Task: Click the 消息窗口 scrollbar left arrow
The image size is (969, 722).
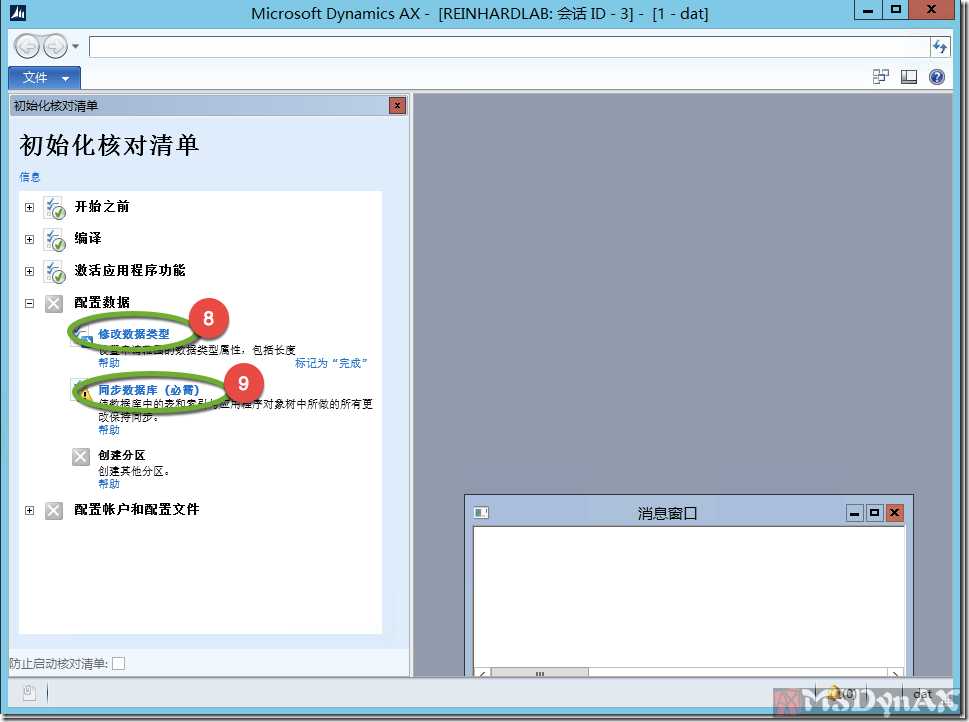Action: (483, 673)
